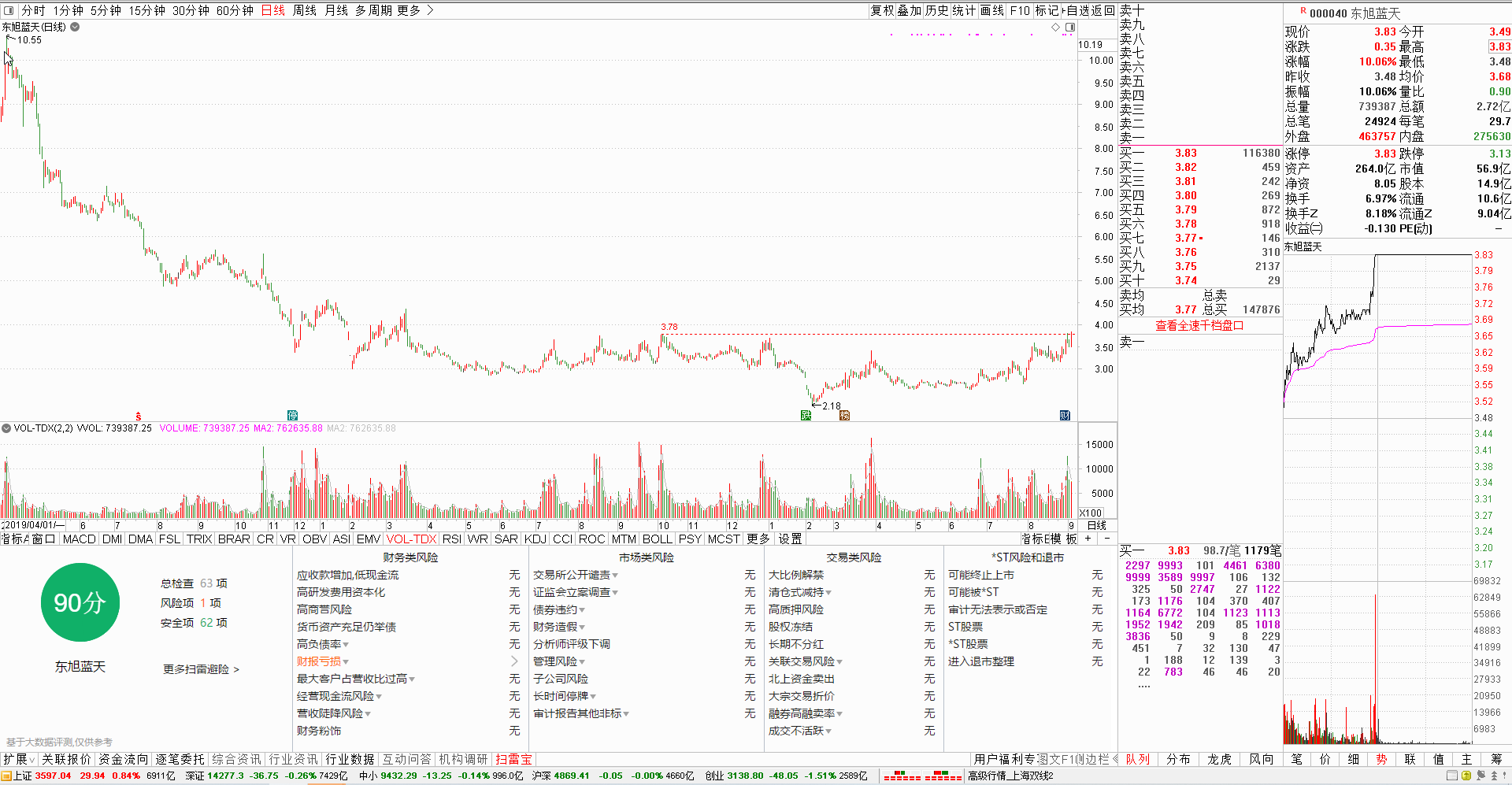Open 更多扫雷避险 link

(201, 668)
